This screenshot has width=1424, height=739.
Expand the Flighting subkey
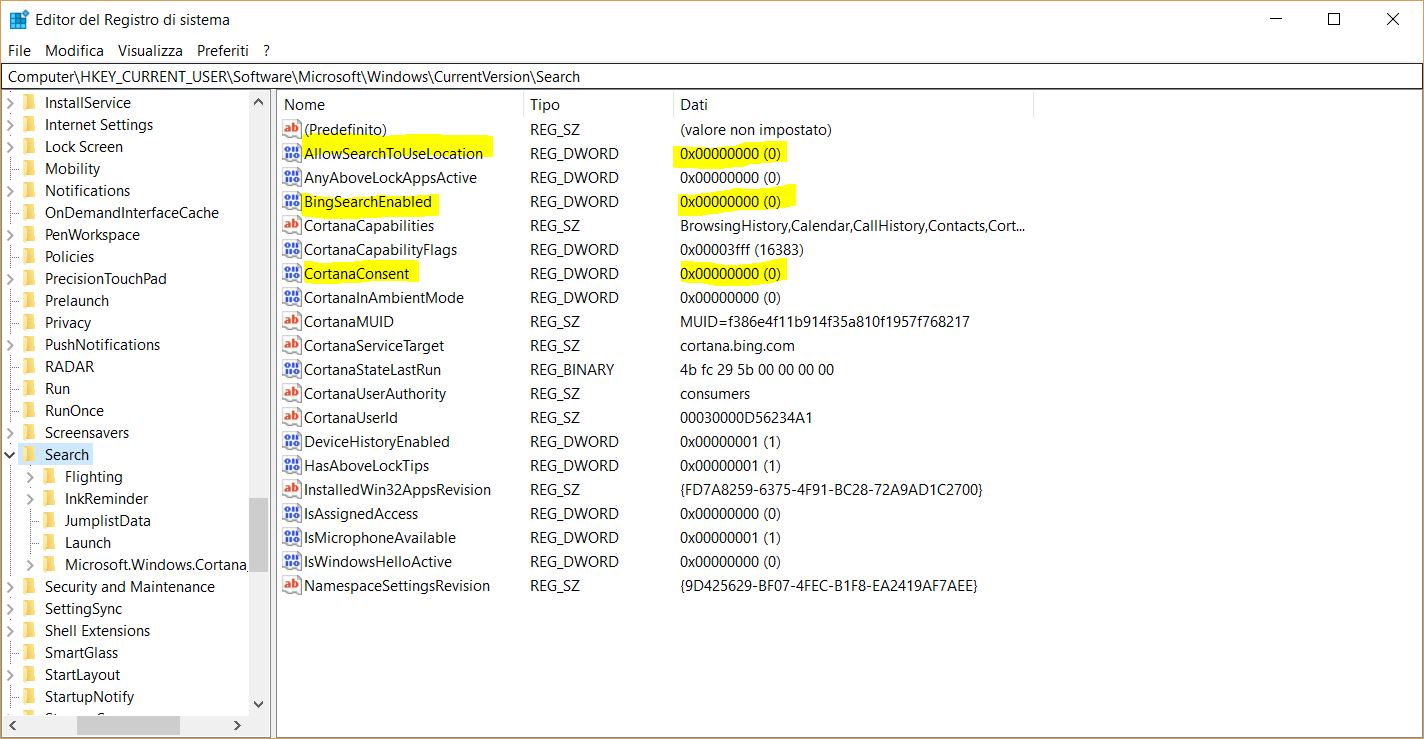[x=30, y=477]
